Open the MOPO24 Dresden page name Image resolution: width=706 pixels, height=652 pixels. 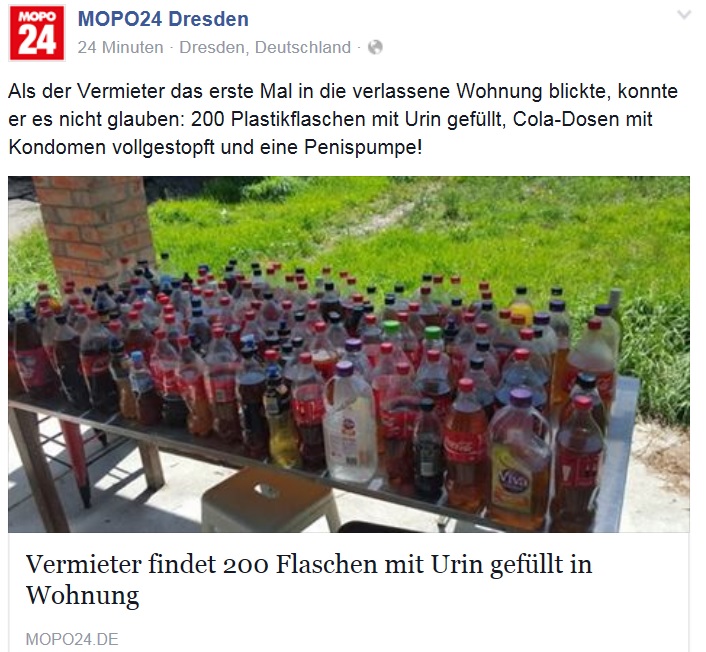click(163, 19)
